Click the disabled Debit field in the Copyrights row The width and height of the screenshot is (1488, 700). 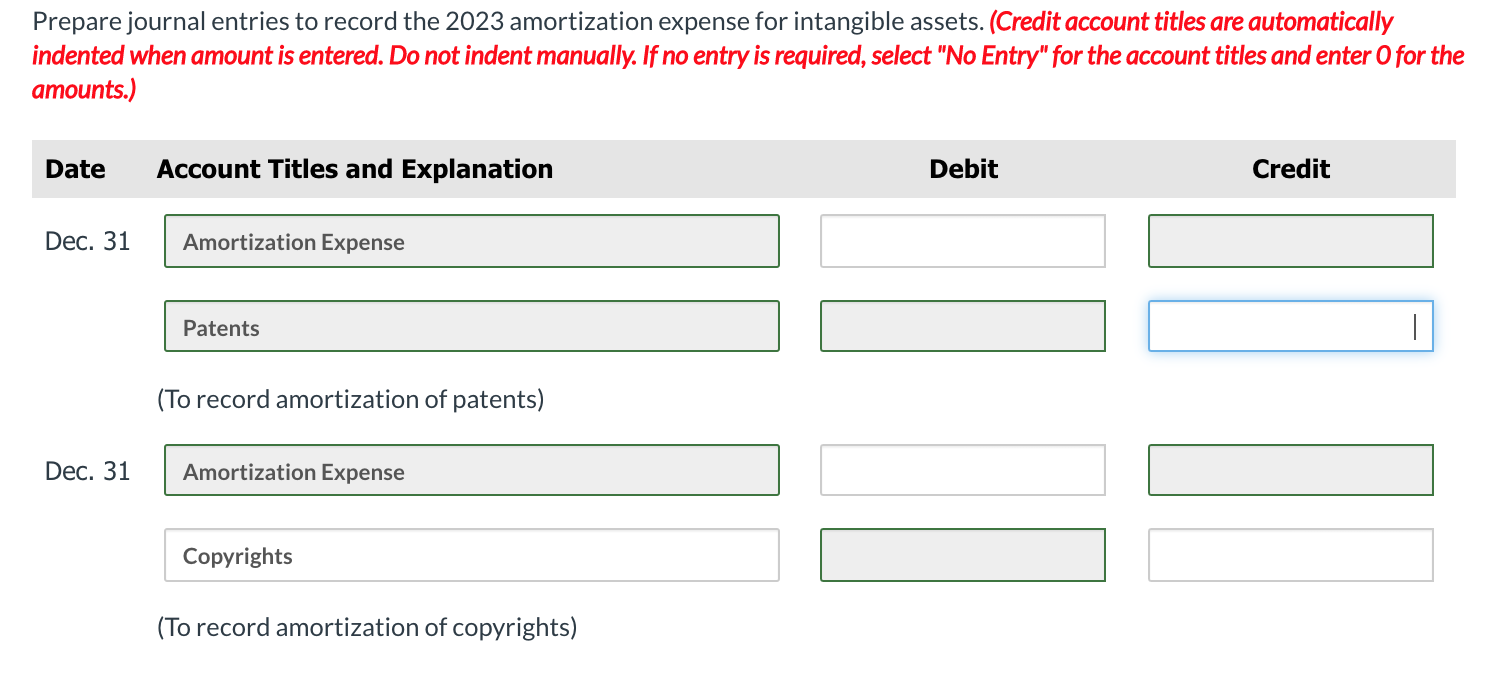(x=962, y=554)
